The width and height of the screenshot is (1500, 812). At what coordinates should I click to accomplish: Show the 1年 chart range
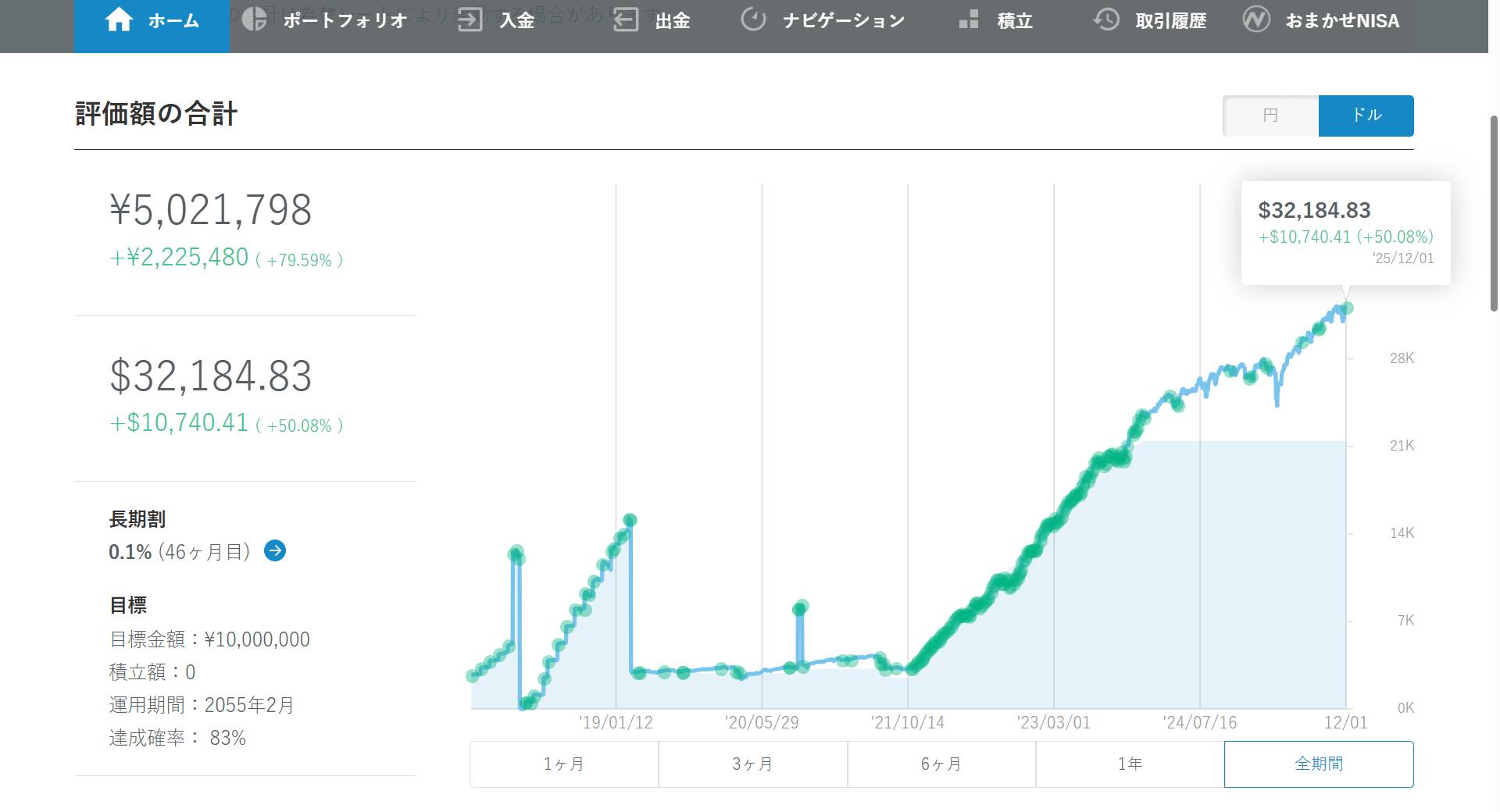point(1130,764)
